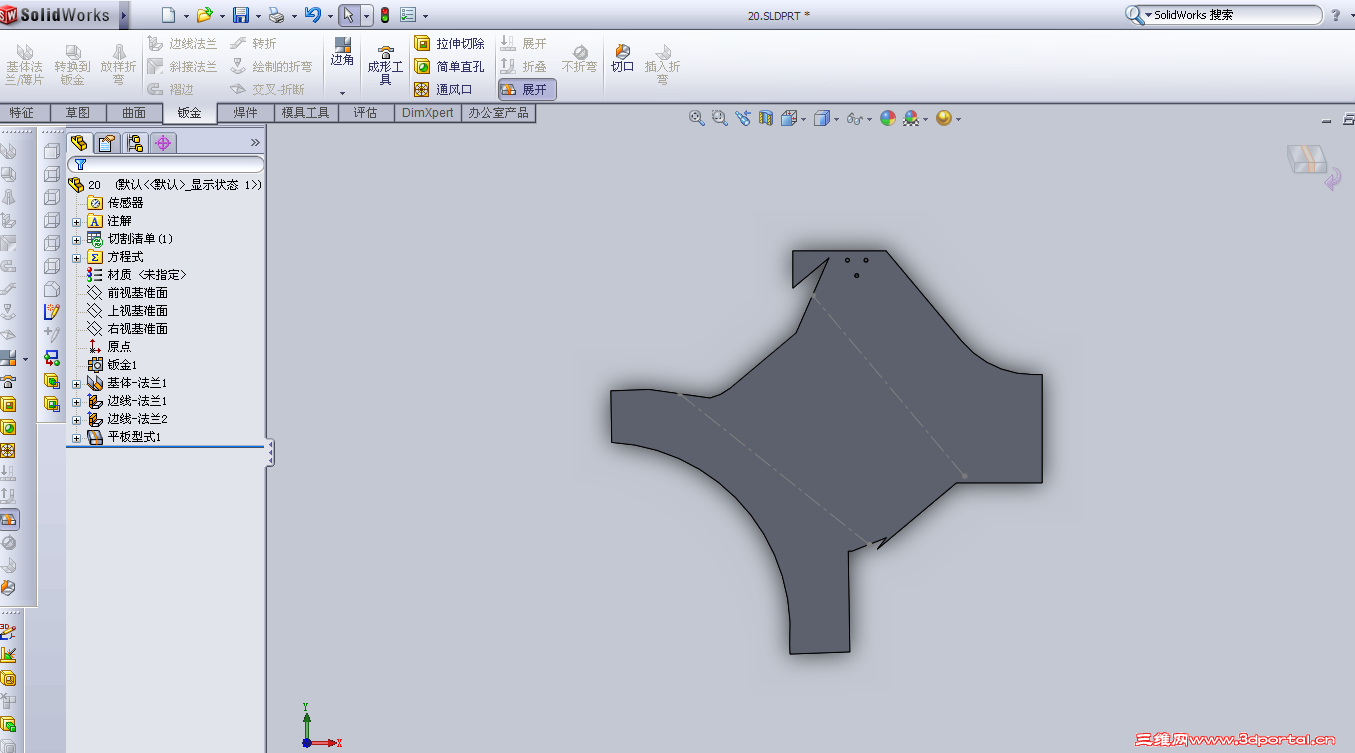Zoom to fit using the magnifier icon
Viewport: 1355px width, 753px height.
tap(697, 118)
